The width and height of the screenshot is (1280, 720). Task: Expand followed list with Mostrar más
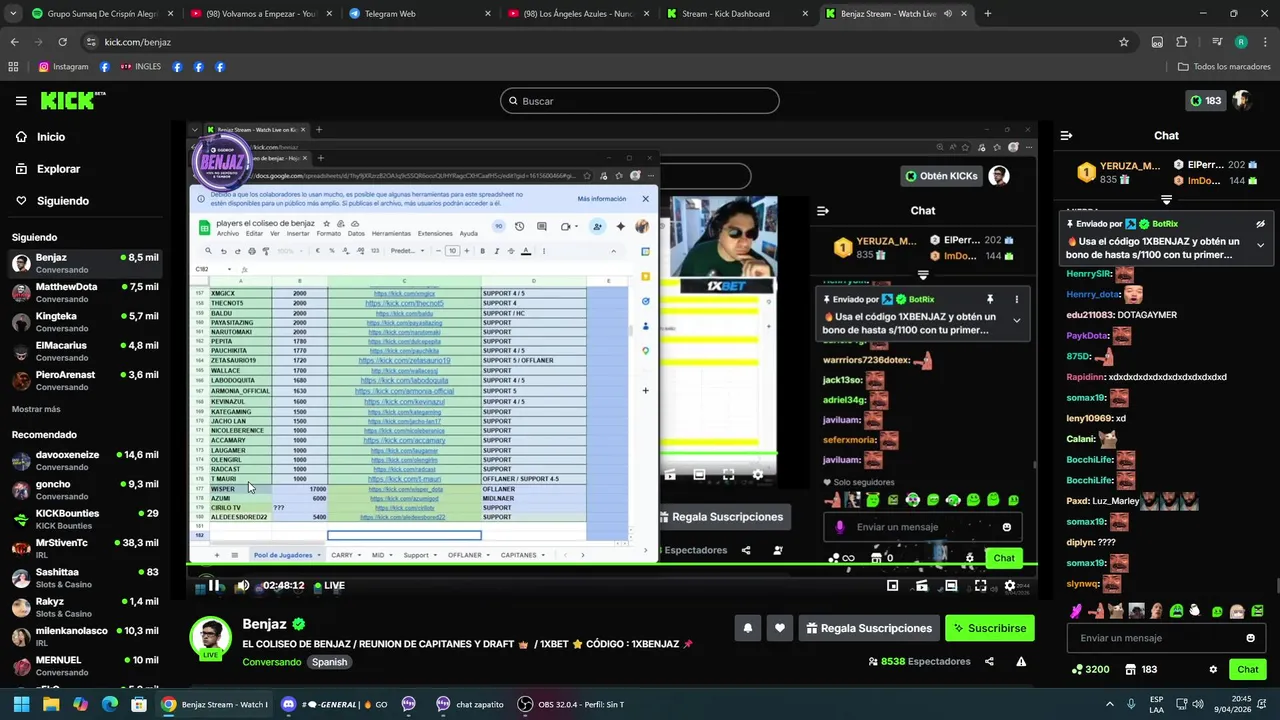36,409
